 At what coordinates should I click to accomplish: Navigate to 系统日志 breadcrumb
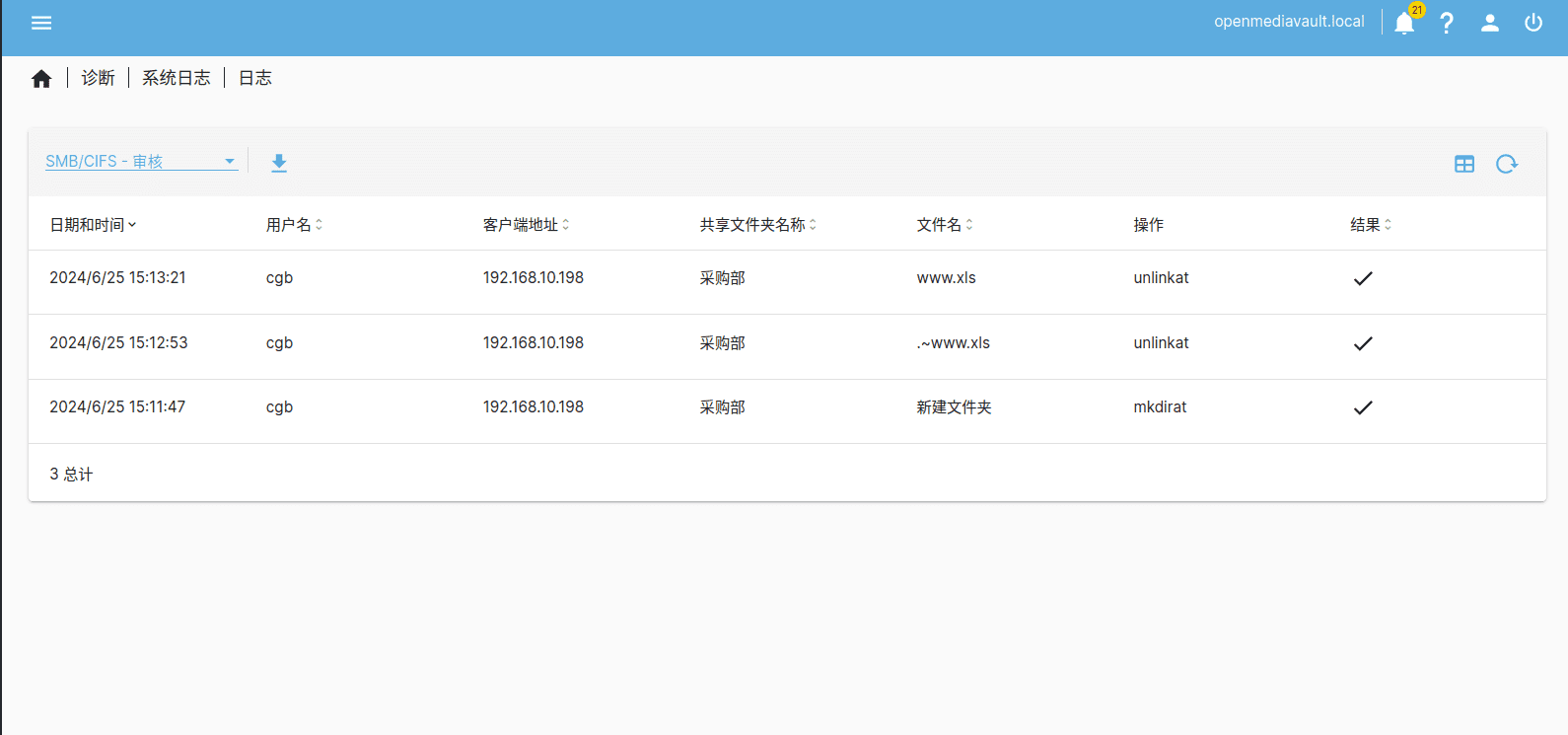177,78
